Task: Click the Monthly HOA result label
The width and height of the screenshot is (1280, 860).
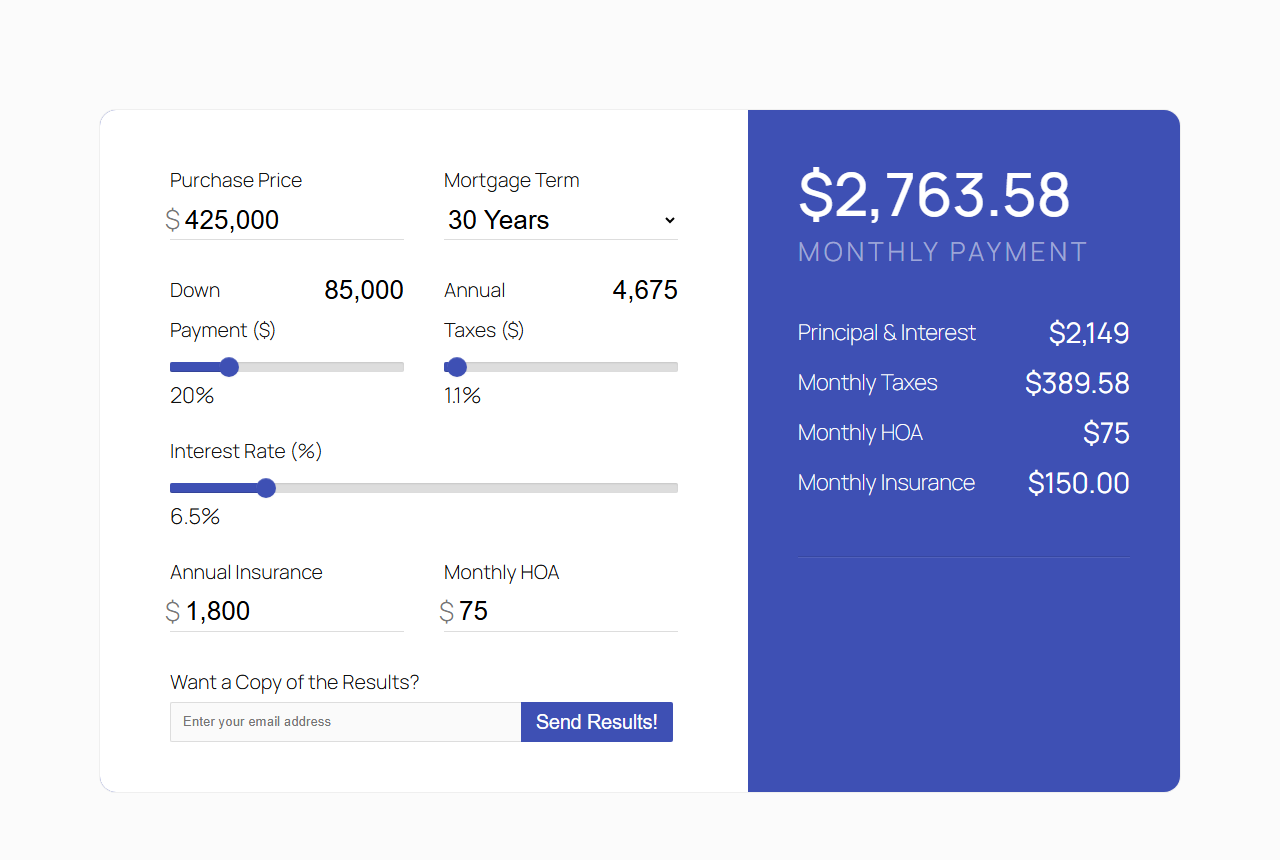Action: point(860,433)
